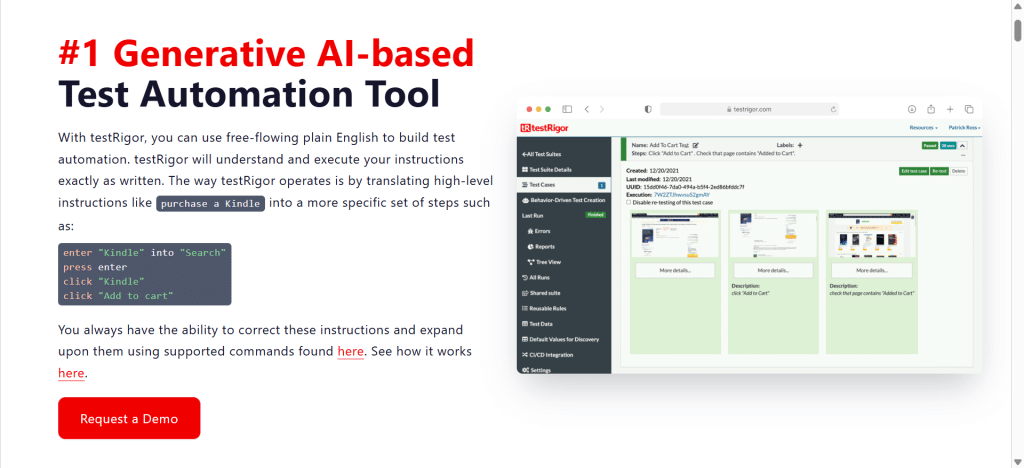This screenshot has width=1024, height=468.
Task: Click More details above 'click Add to Cart' description
Action: click(773, 270)
